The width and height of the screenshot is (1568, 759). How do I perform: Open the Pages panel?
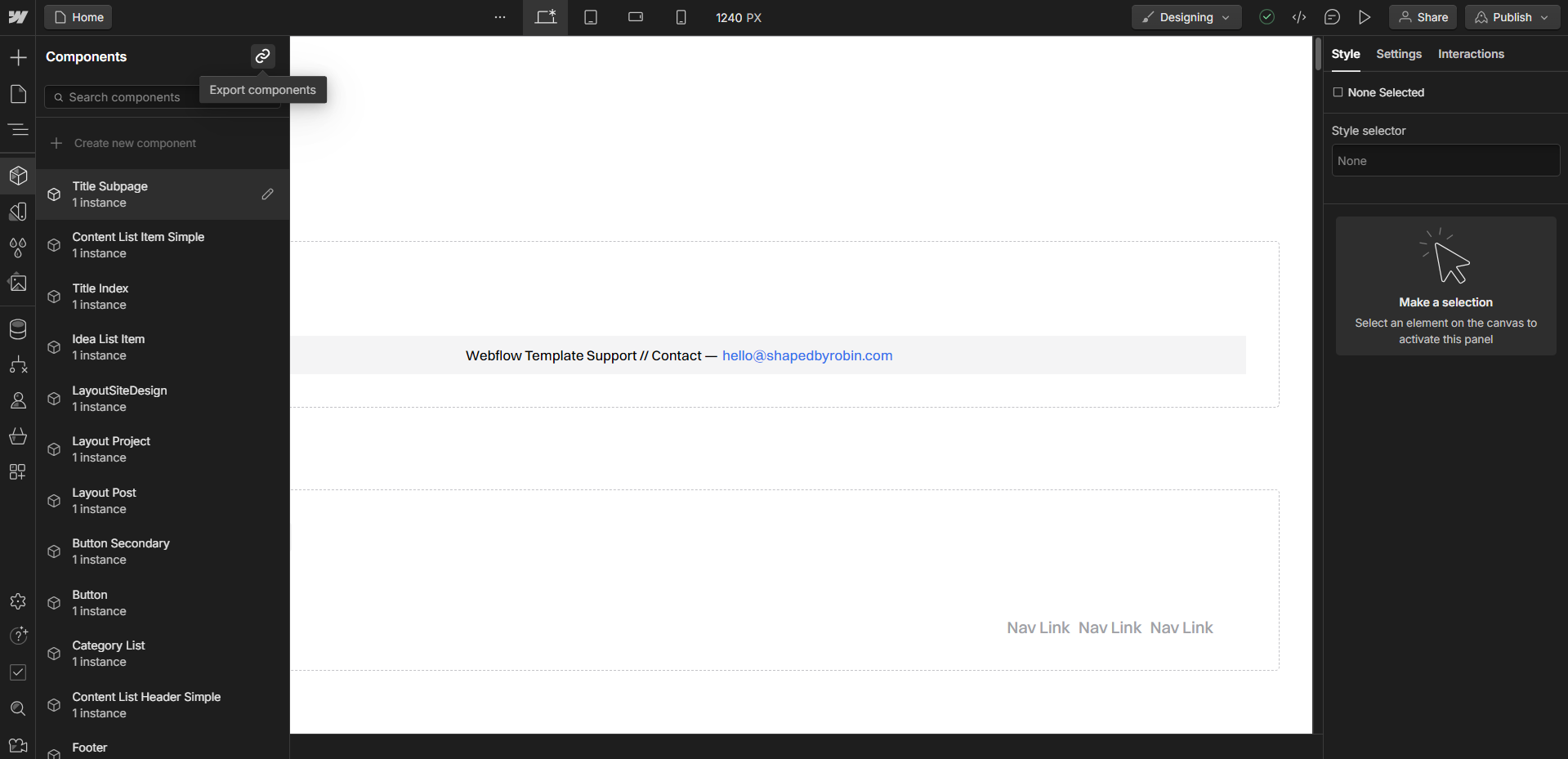coord(18,94)
